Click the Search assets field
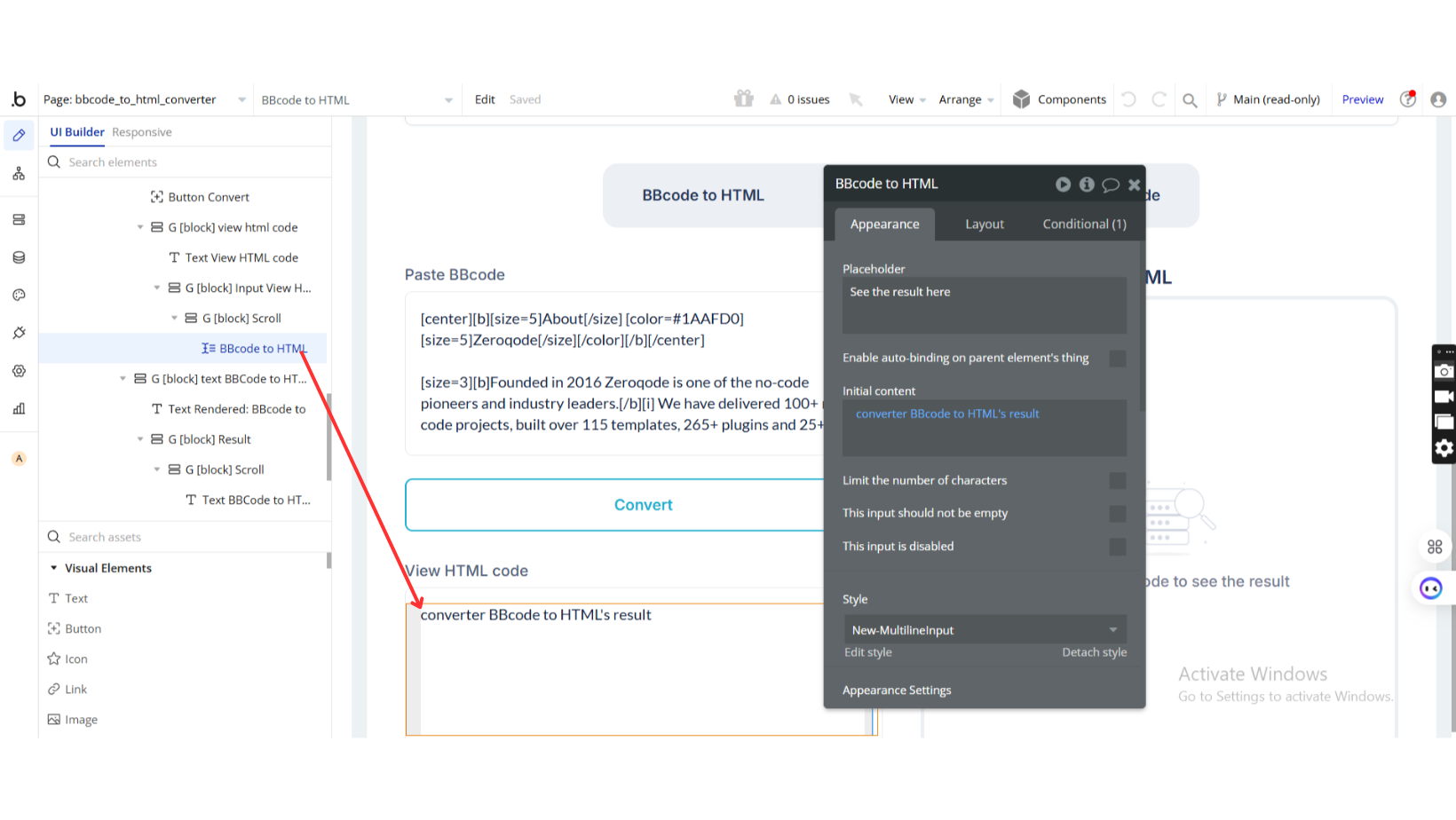 coord(186,537)
